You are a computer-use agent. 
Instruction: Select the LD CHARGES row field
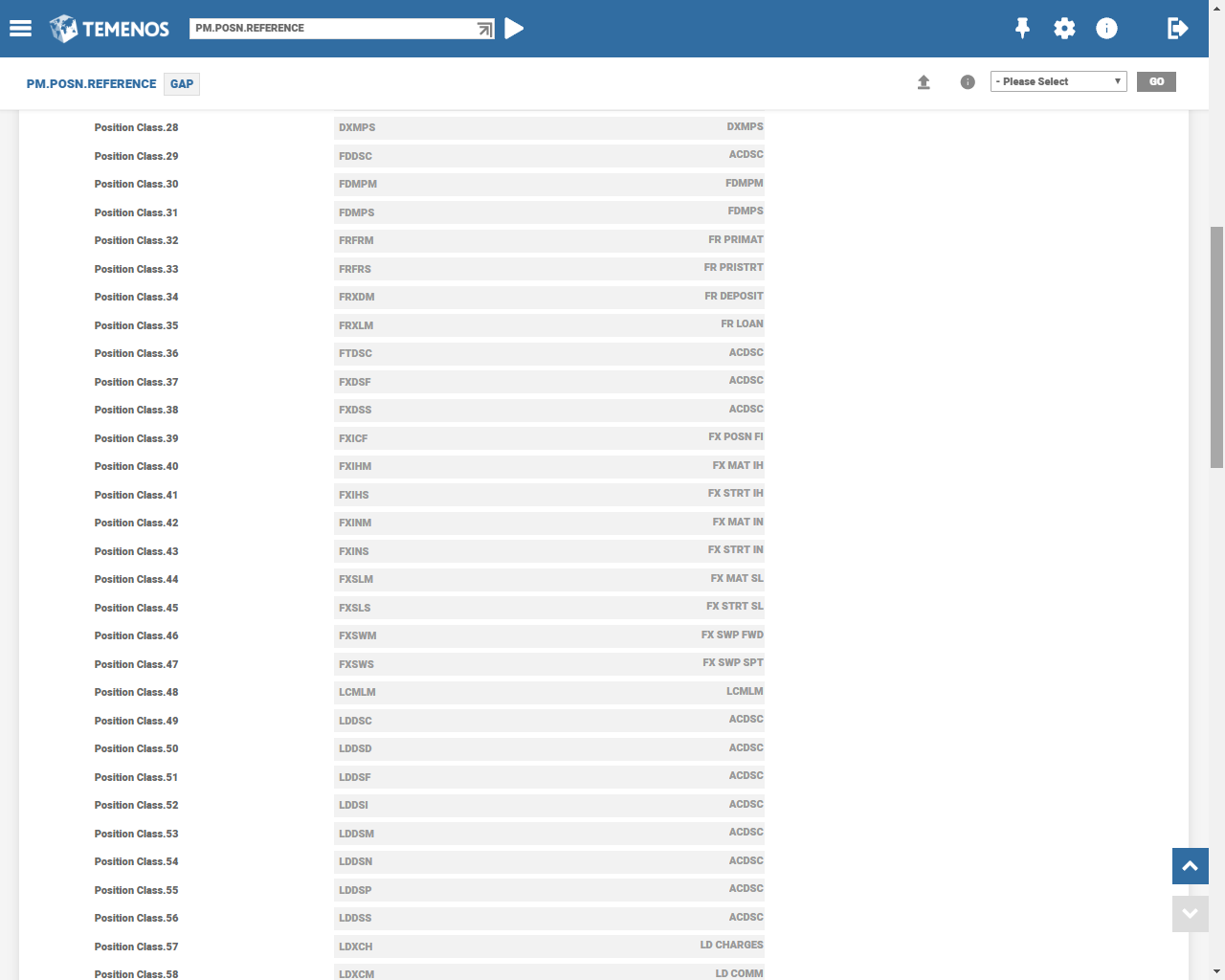coord(549,946)
